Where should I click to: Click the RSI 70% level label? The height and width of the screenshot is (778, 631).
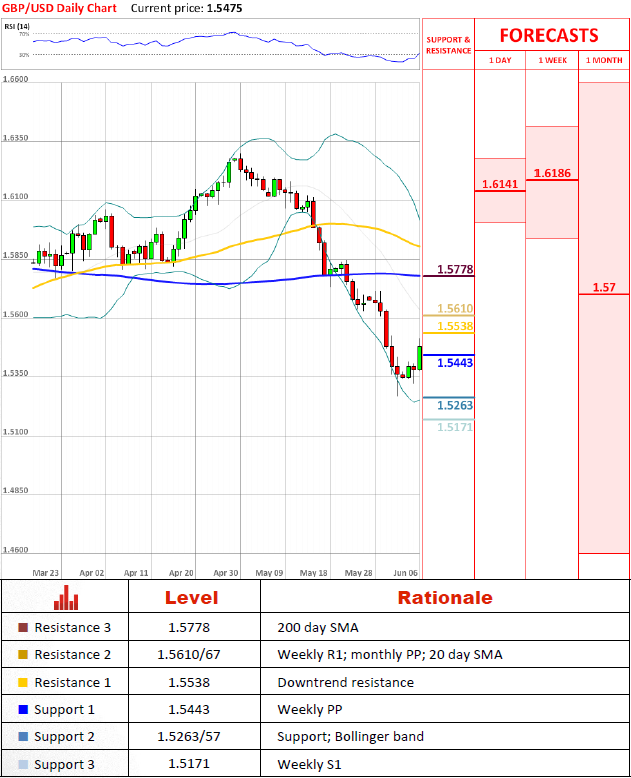tap(24, 34)
